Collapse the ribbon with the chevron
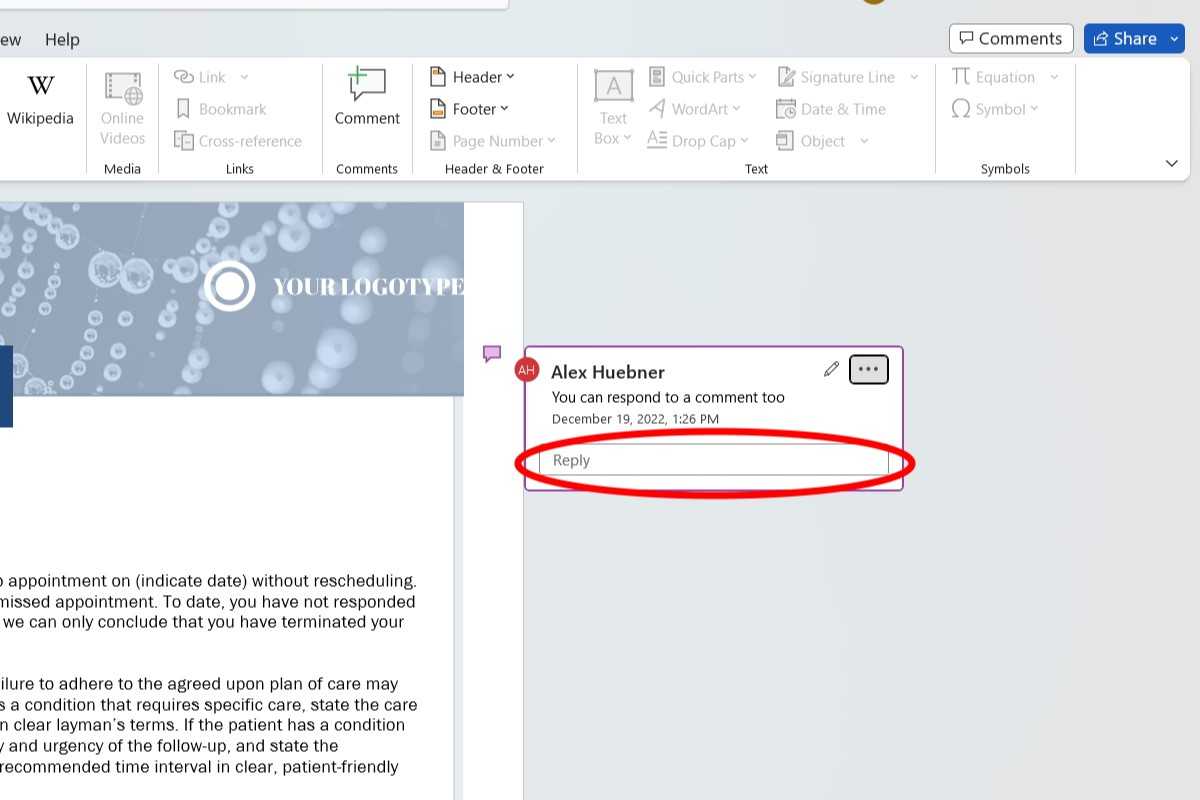The height and width of the screenshot is (800, 1200). (1172, 163)
